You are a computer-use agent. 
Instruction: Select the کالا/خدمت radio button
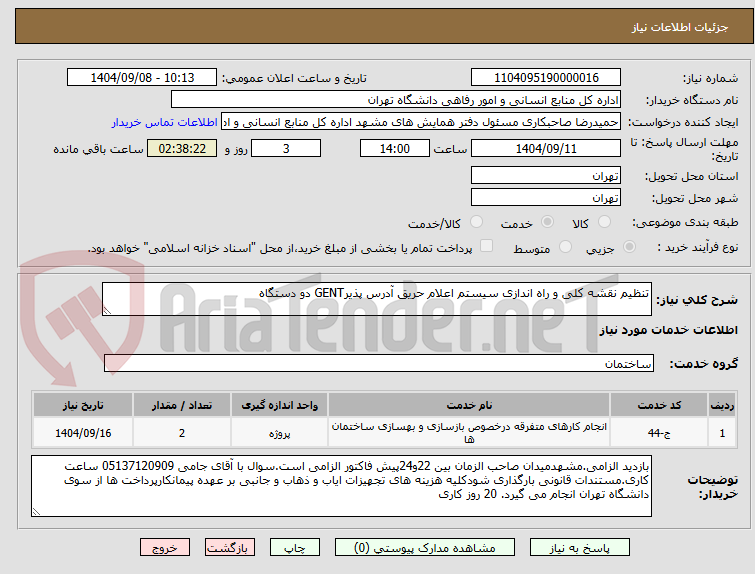476,222
